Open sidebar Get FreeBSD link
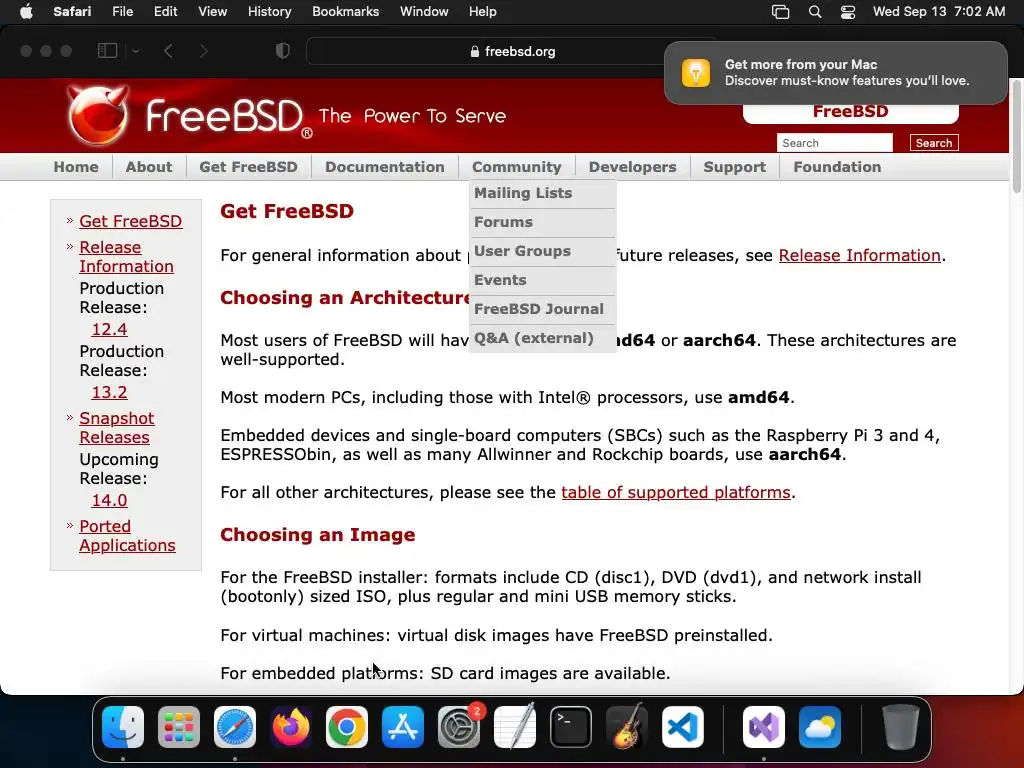The height and width of the screenshot is (768, 1024). (x=131, y=221)
